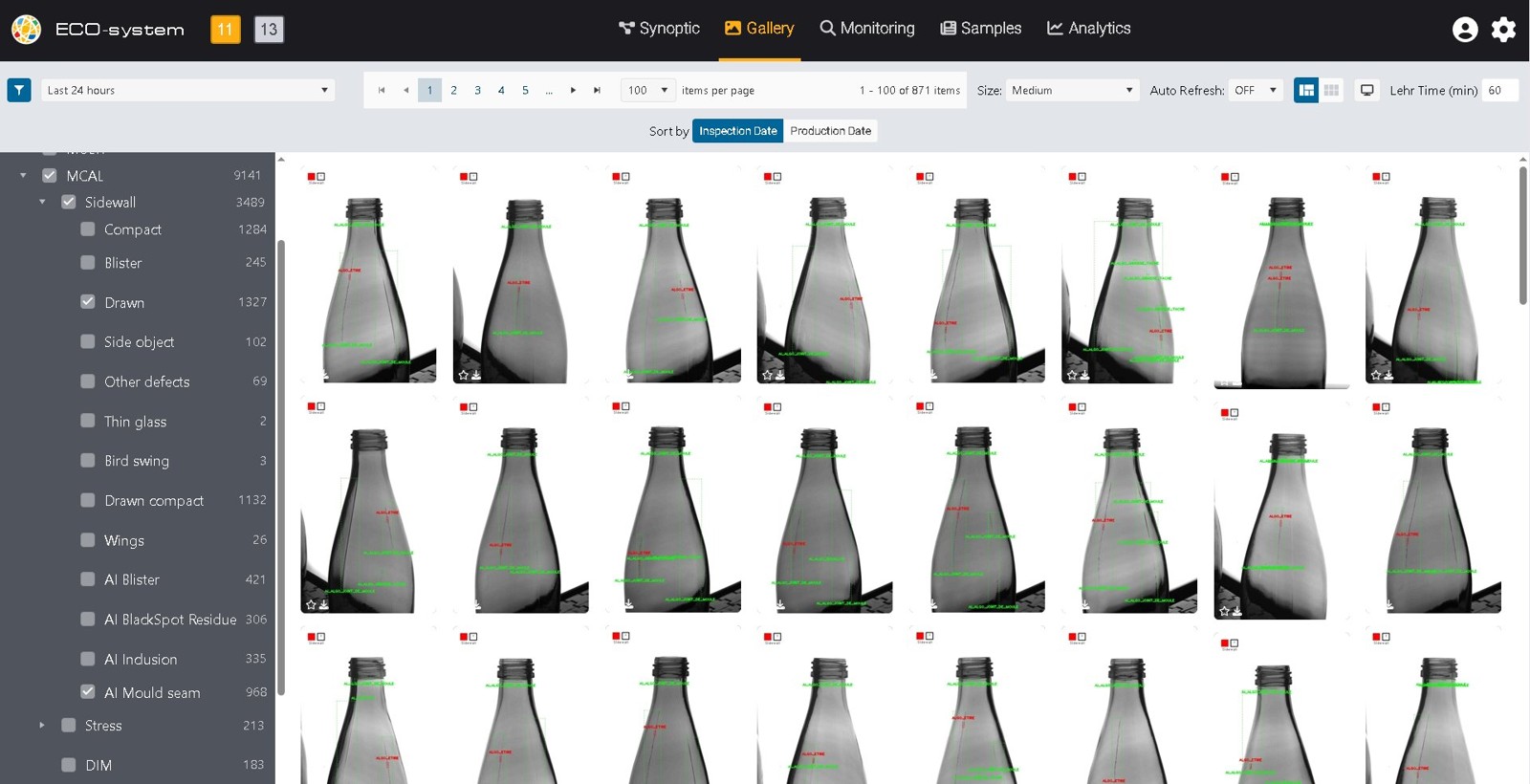The height and width of the screenshot is (784, 1530).
Task: Open the settings gear icon
Action: click(1503, 30)
